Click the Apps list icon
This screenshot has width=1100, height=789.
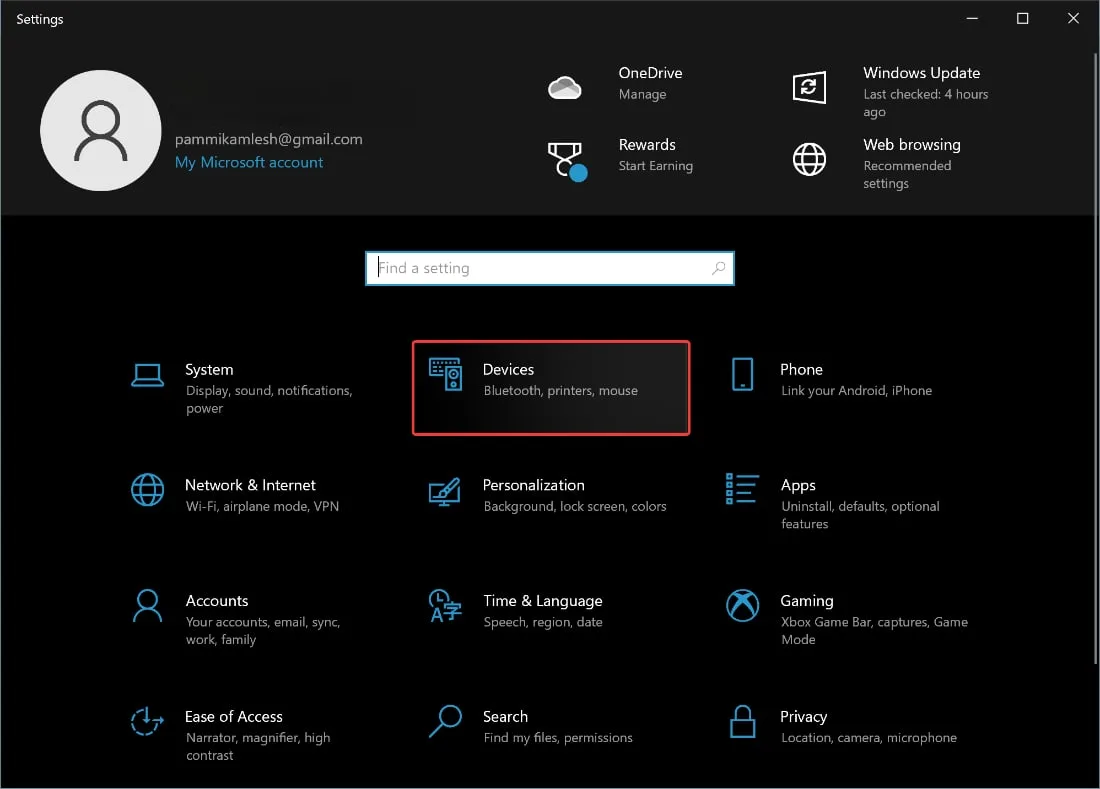tap(742, 489)
